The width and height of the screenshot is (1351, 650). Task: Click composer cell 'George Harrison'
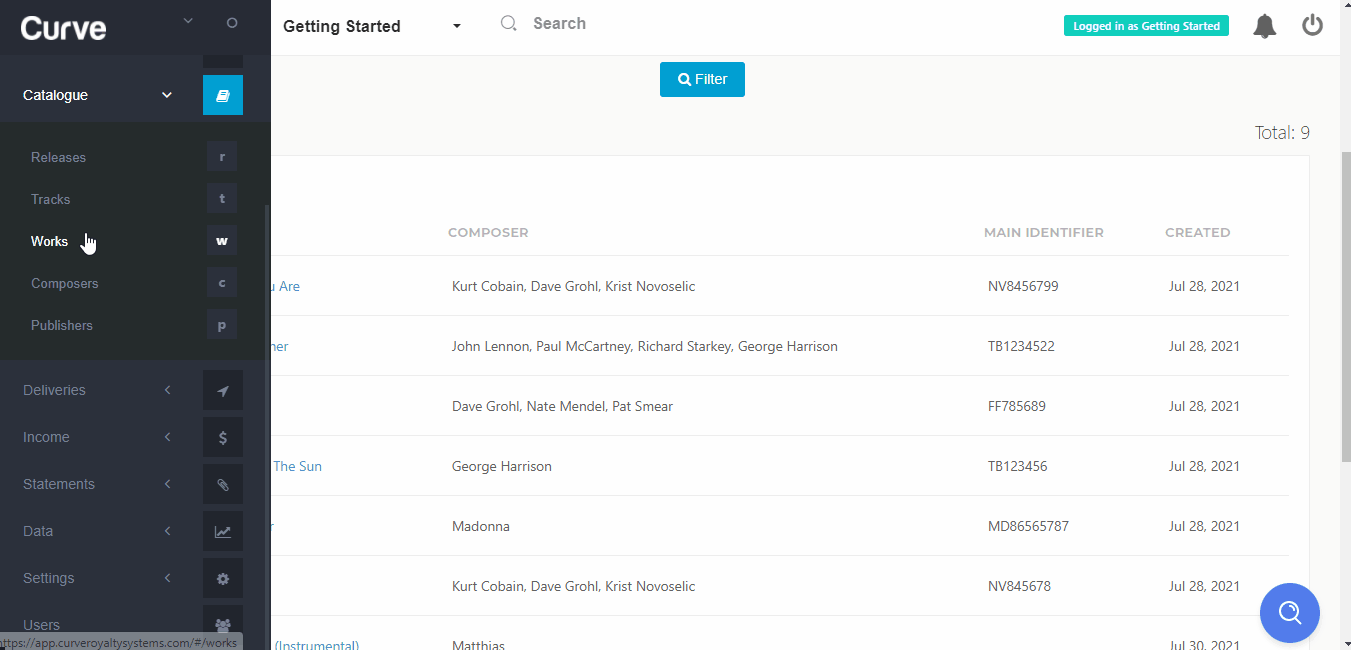click(x=502, y=466)
